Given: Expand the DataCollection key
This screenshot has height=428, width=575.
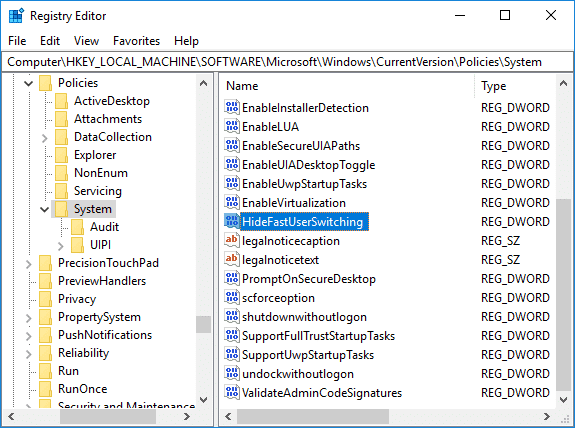Looking at the screenshot, I should [44, 138].
